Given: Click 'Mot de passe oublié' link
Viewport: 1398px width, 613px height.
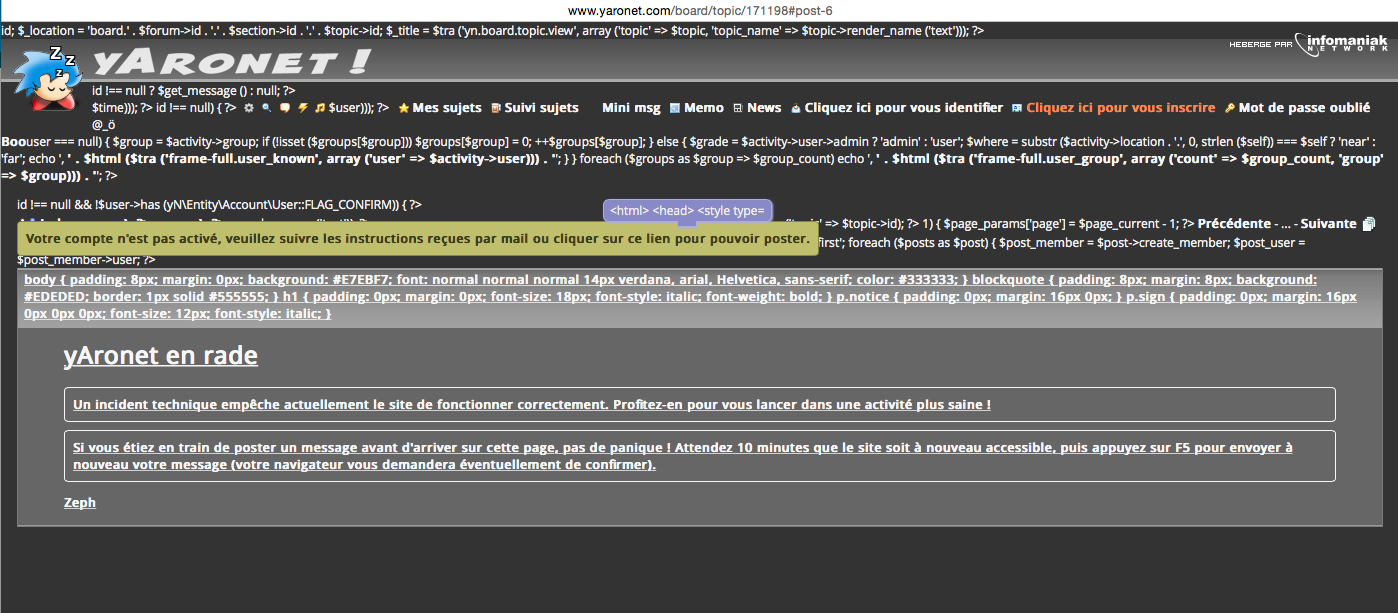Looking at the screenshot, I should (x=1305, y=108).
